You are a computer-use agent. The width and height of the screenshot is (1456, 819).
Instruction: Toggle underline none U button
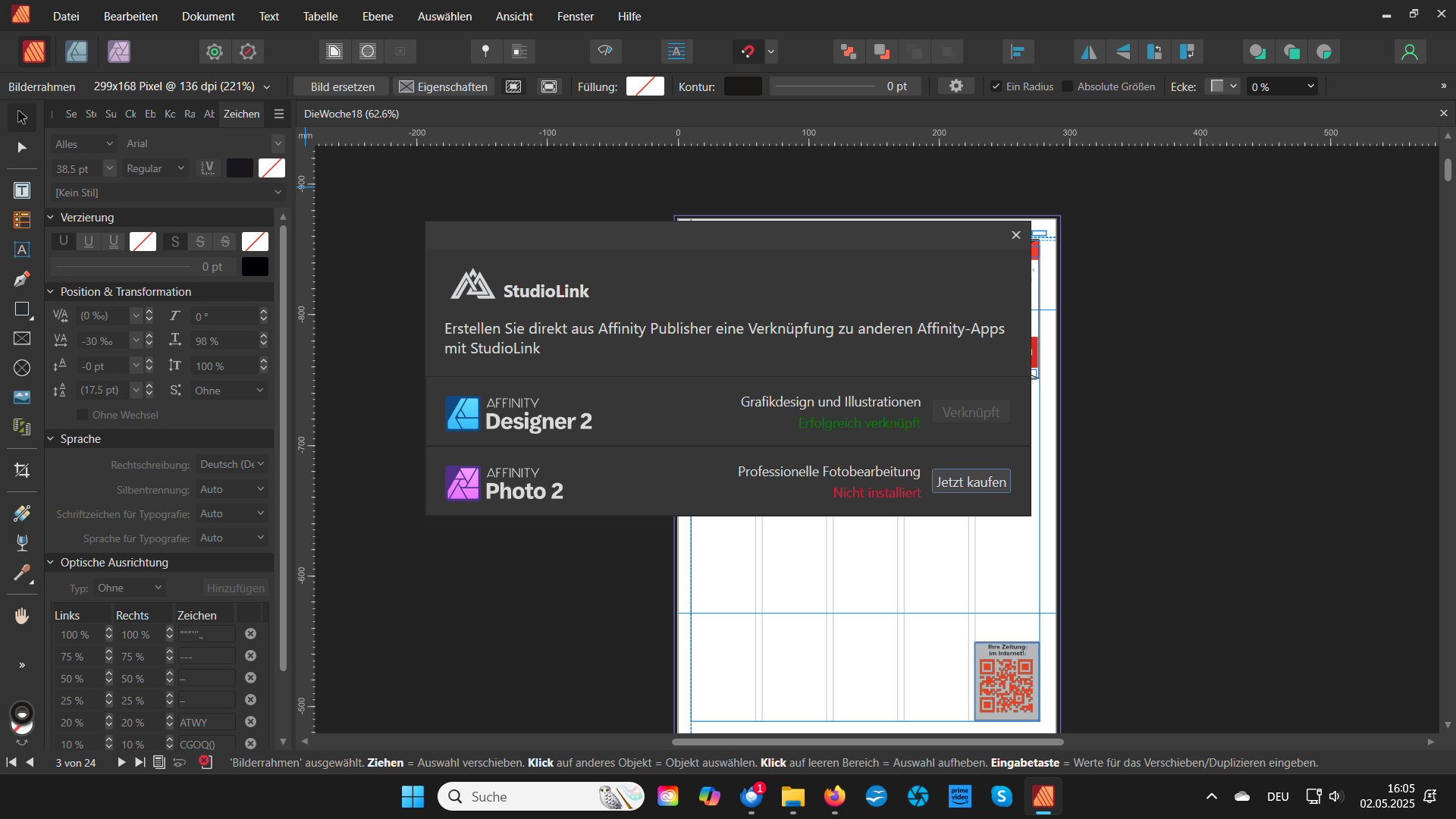64,241
